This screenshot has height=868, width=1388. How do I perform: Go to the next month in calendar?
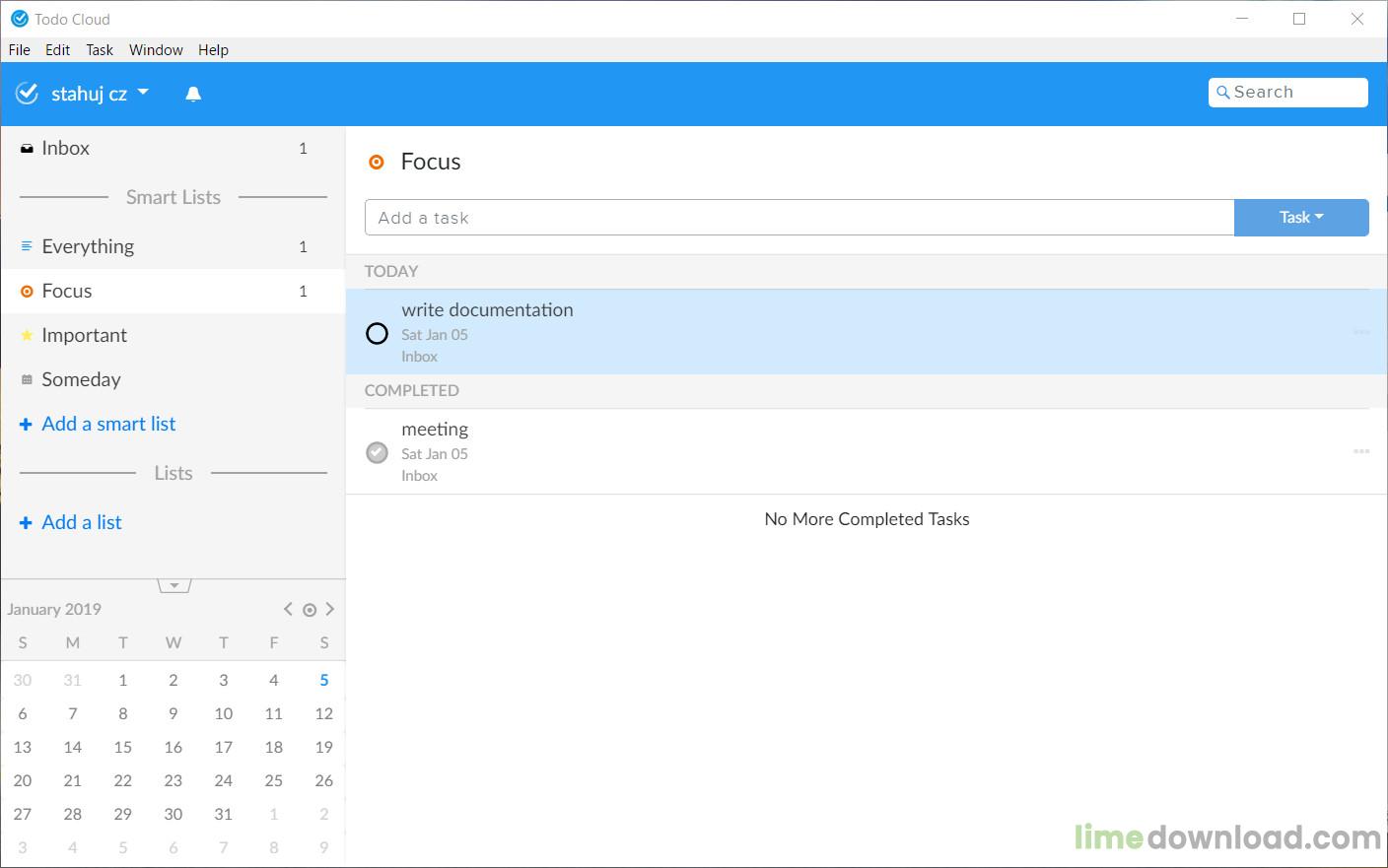pyautogui.click(x=330, y=609)
